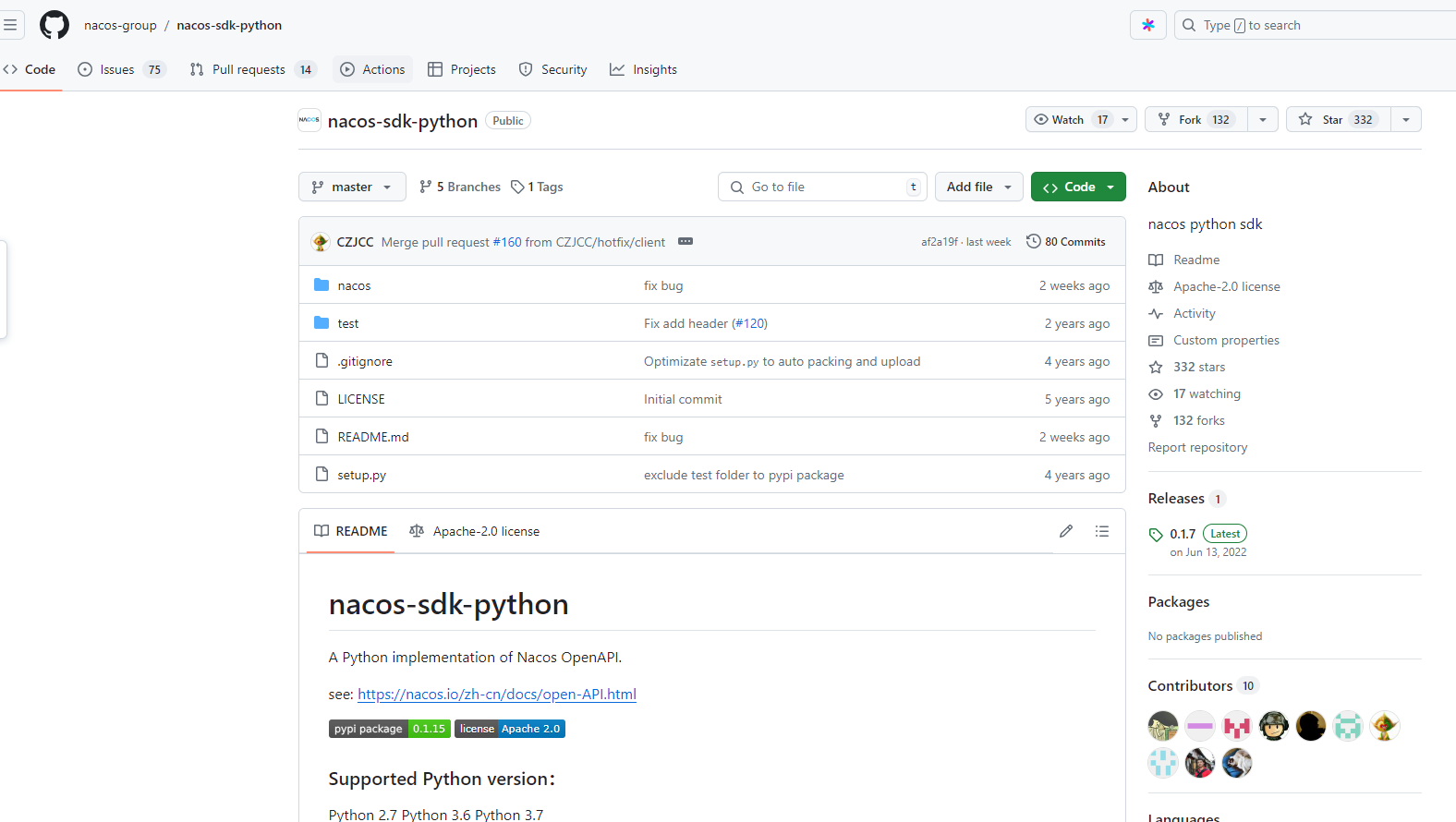1456x822 pixels.
Task: Open the 80 Commits history
Action: point(1065,241)
